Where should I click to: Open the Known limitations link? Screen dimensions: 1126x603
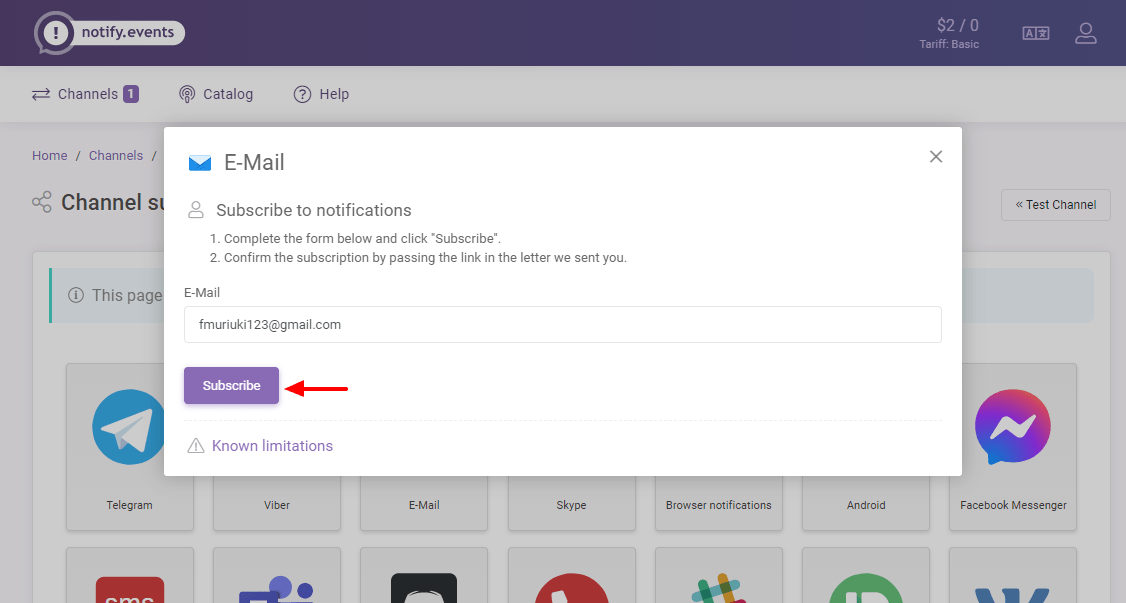point(272,446)
